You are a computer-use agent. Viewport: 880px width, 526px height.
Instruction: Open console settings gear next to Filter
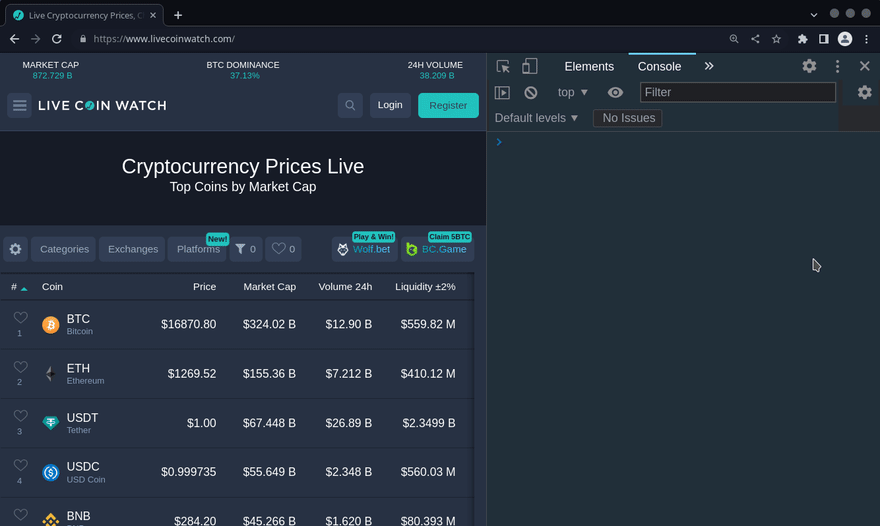tap(864, 92)
